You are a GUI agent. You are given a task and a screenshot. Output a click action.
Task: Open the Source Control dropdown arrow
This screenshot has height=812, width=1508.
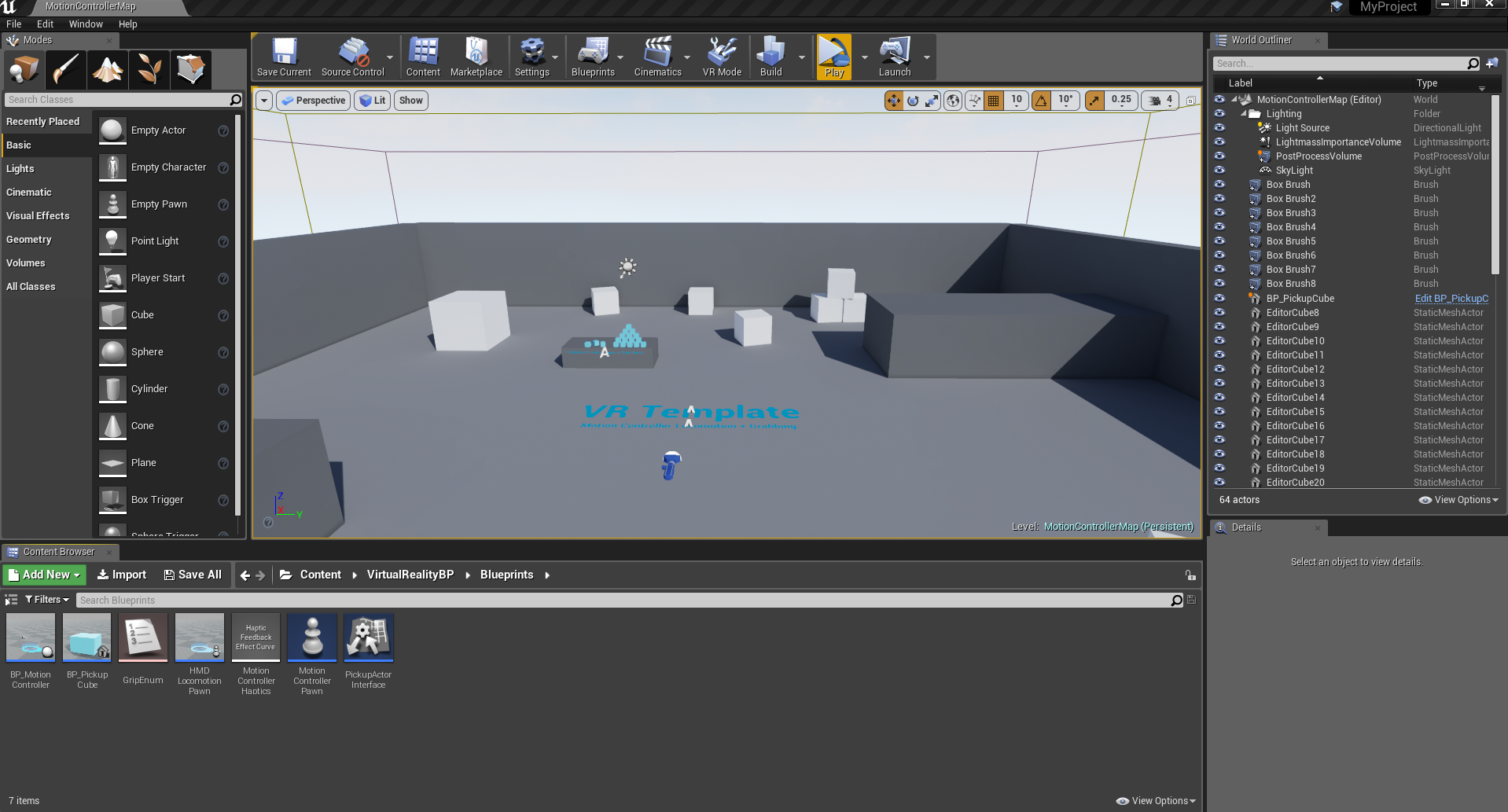390,57
